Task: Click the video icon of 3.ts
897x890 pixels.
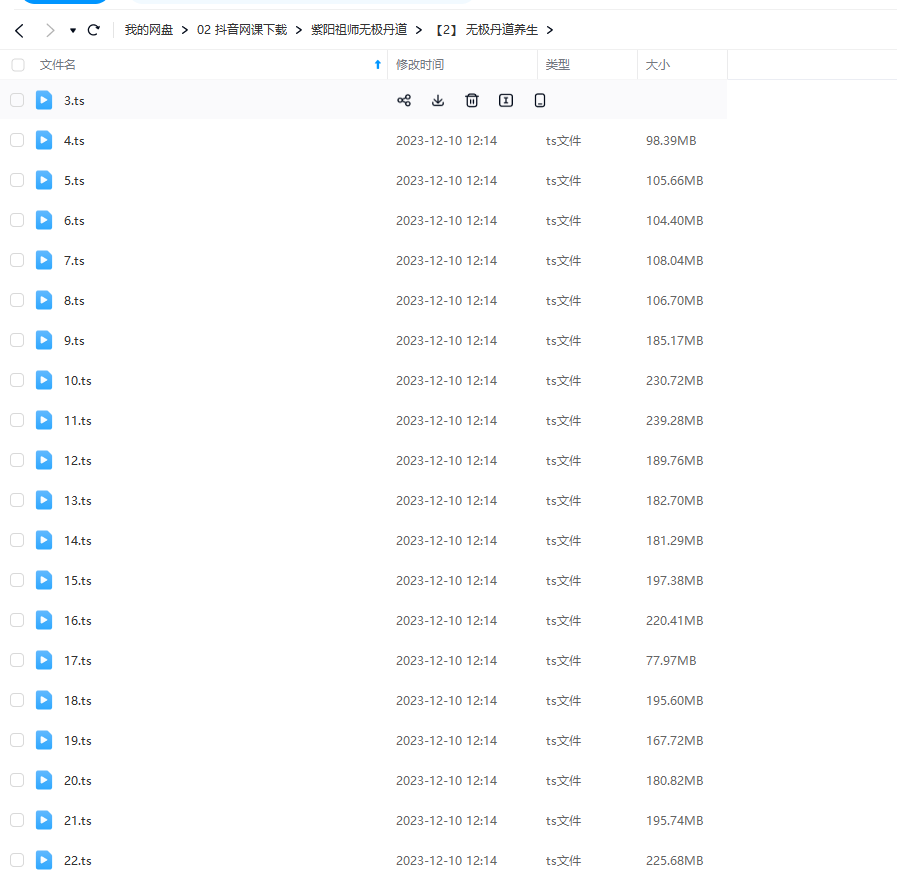Action: click(44, 100)
